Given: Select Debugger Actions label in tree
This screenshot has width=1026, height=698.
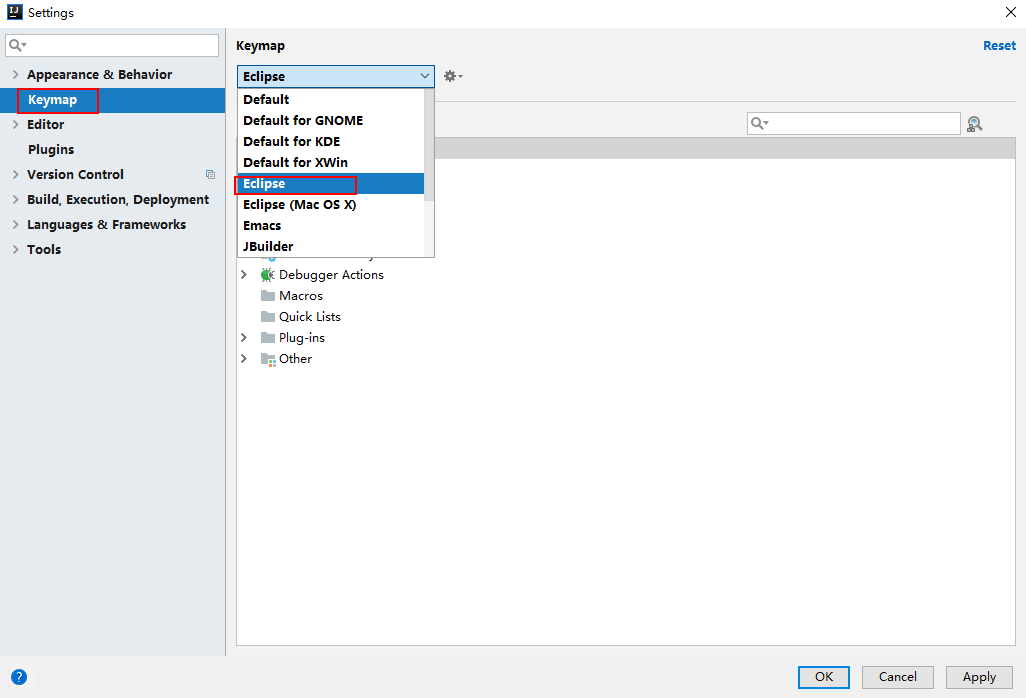Looking at the screenshot, I should (331, 275).
